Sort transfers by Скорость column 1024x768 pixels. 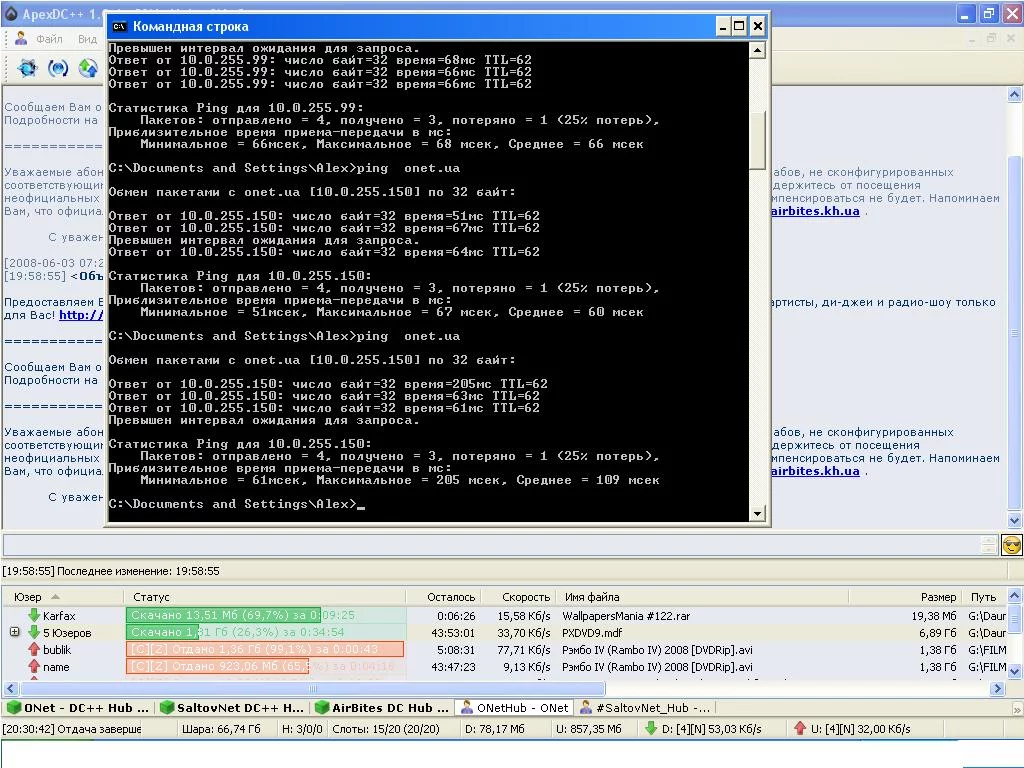click(525, 597)
